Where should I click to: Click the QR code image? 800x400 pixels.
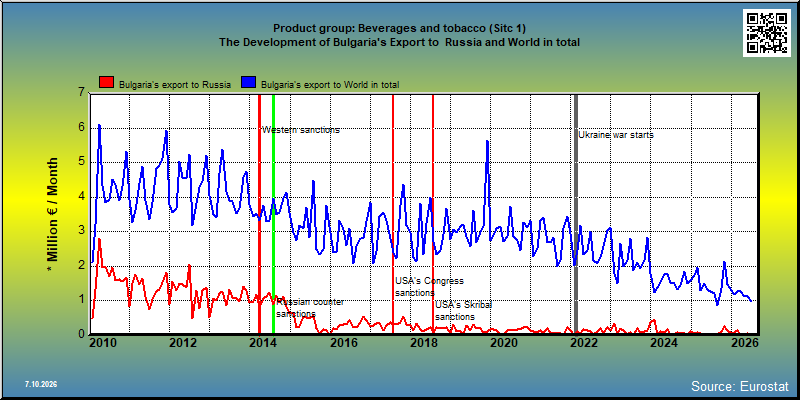point(768,33)
